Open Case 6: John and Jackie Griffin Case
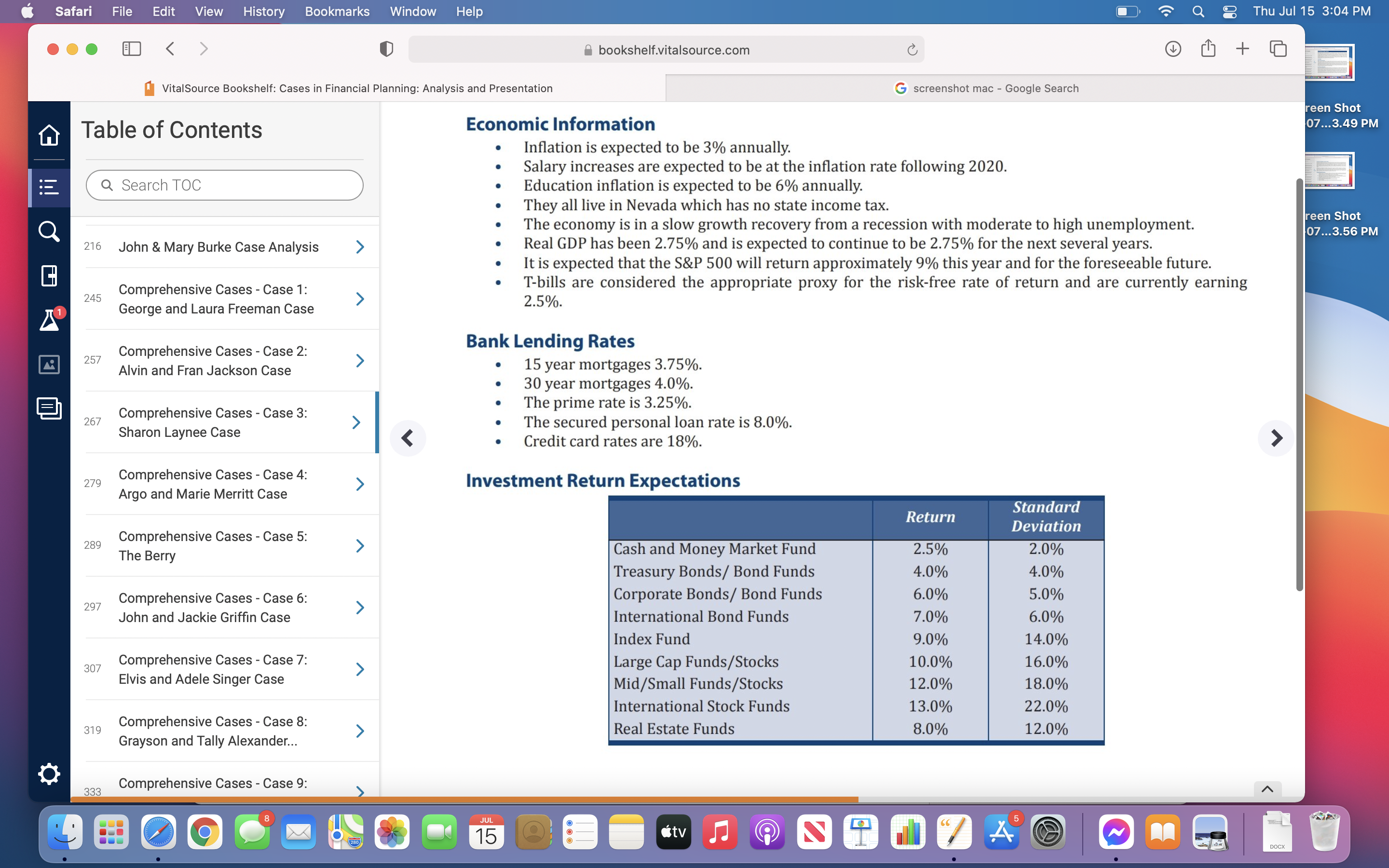This screenshot has width=1389, height=868. (x=212, y=608)
